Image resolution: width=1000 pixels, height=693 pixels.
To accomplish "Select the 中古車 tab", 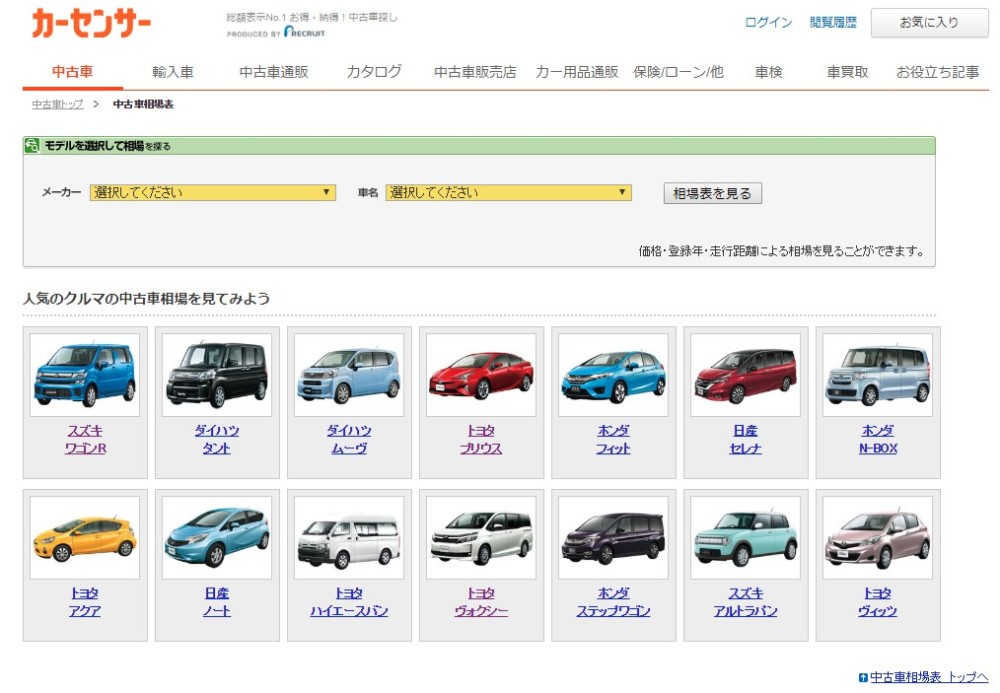I will click(x=73, y=72).
